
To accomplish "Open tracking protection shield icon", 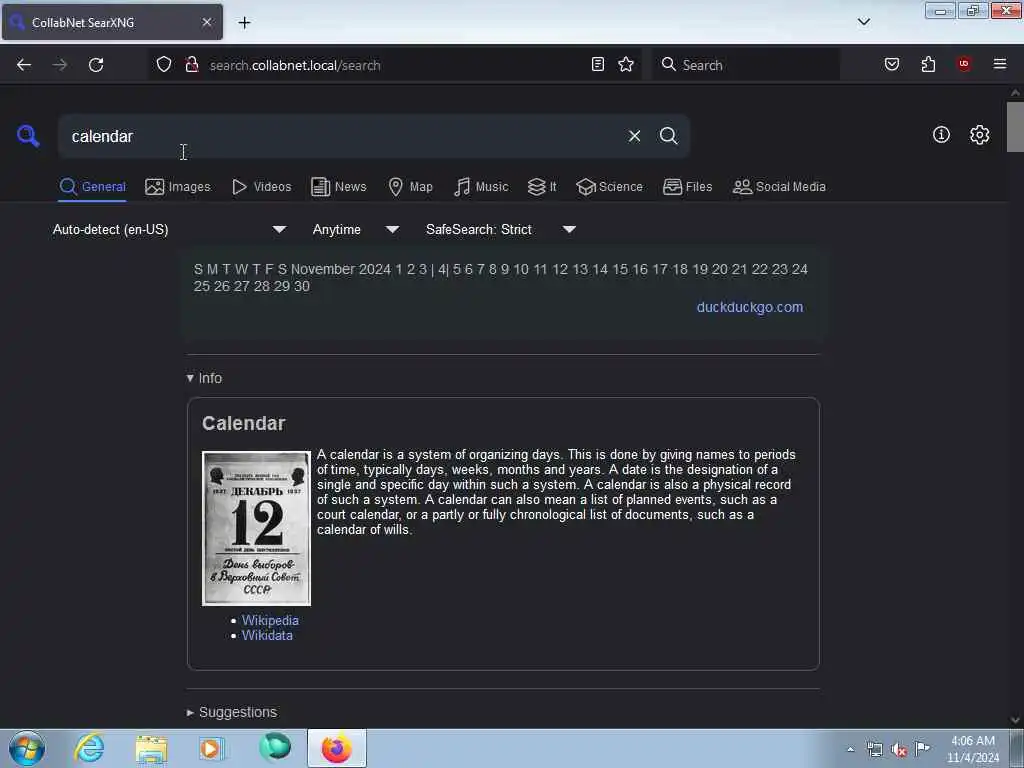I will point(164,65).
